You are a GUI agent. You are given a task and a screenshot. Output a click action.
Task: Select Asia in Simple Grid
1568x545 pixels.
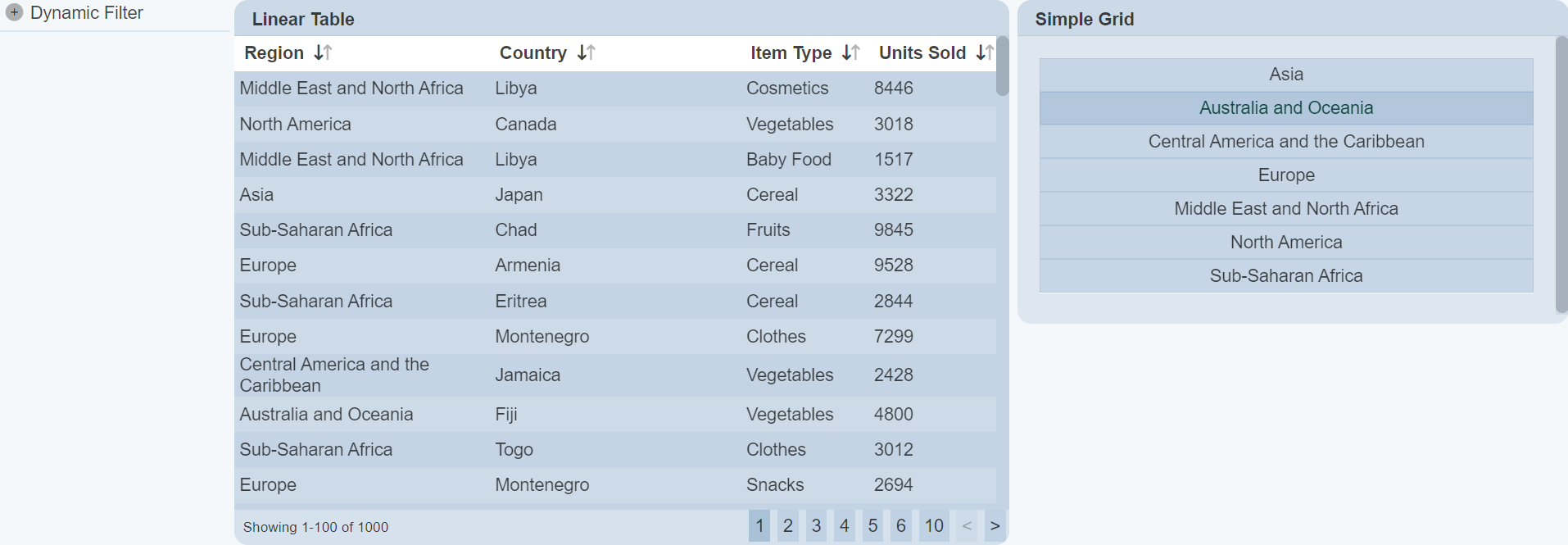(x=1285, y=75)
